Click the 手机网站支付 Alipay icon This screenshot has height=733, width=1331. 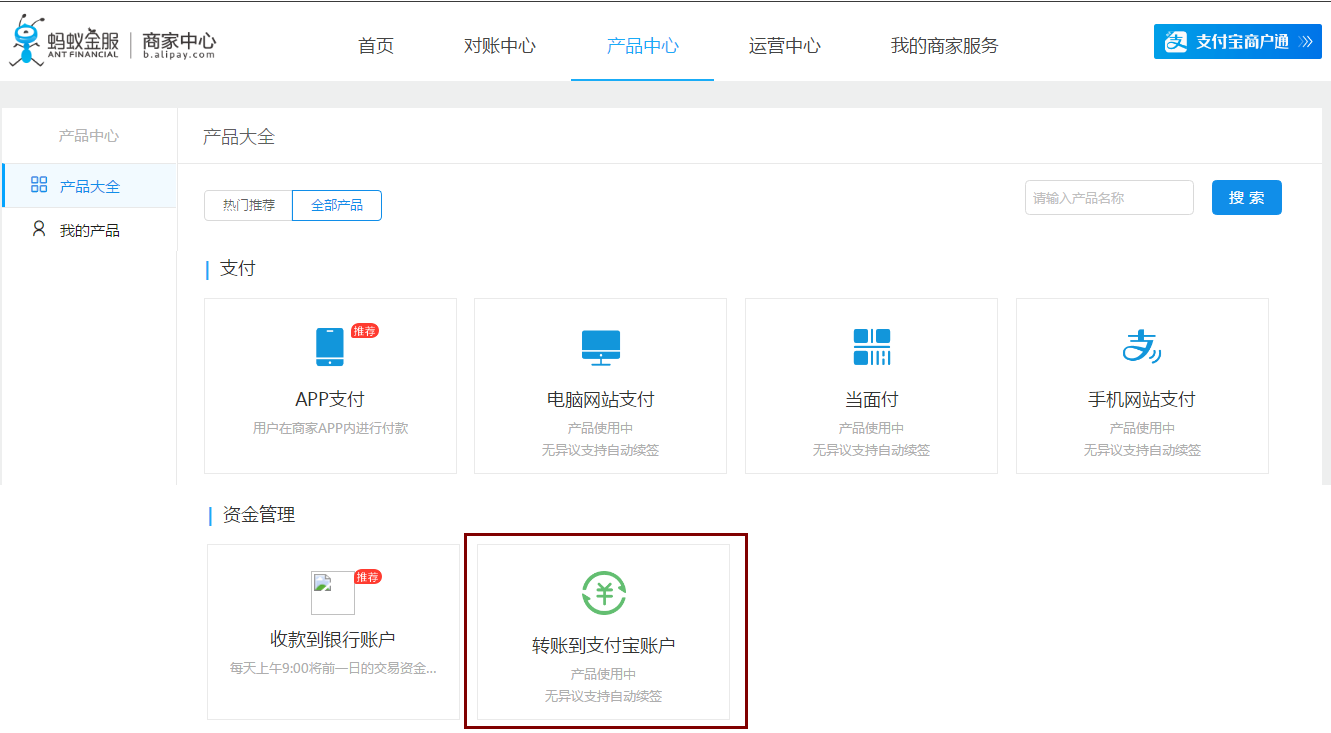[1141, 347]
